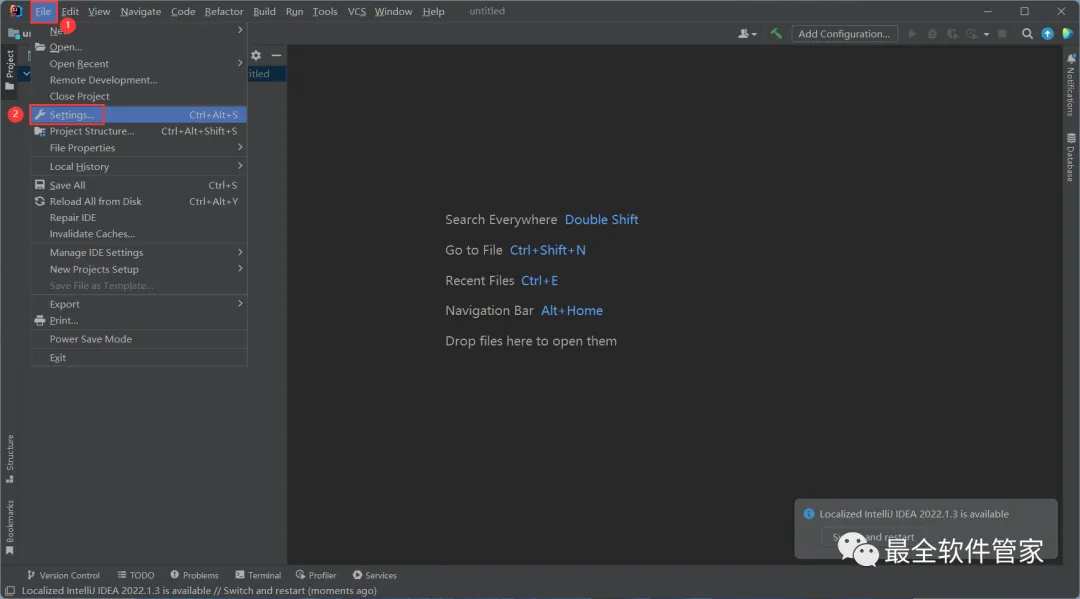The image size is (1080, 599).
Task: Click status bar localized IDEA message
Action: [199, 591]
